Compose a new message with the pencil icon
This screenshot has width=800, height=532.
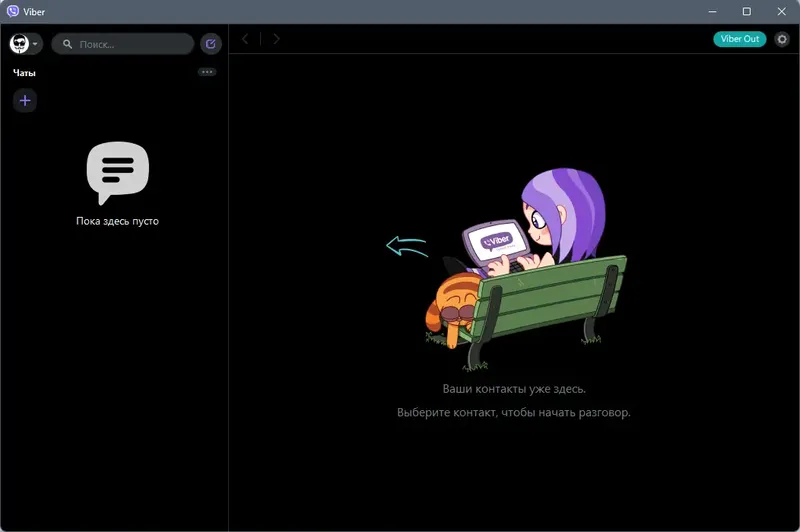[211, 44]
